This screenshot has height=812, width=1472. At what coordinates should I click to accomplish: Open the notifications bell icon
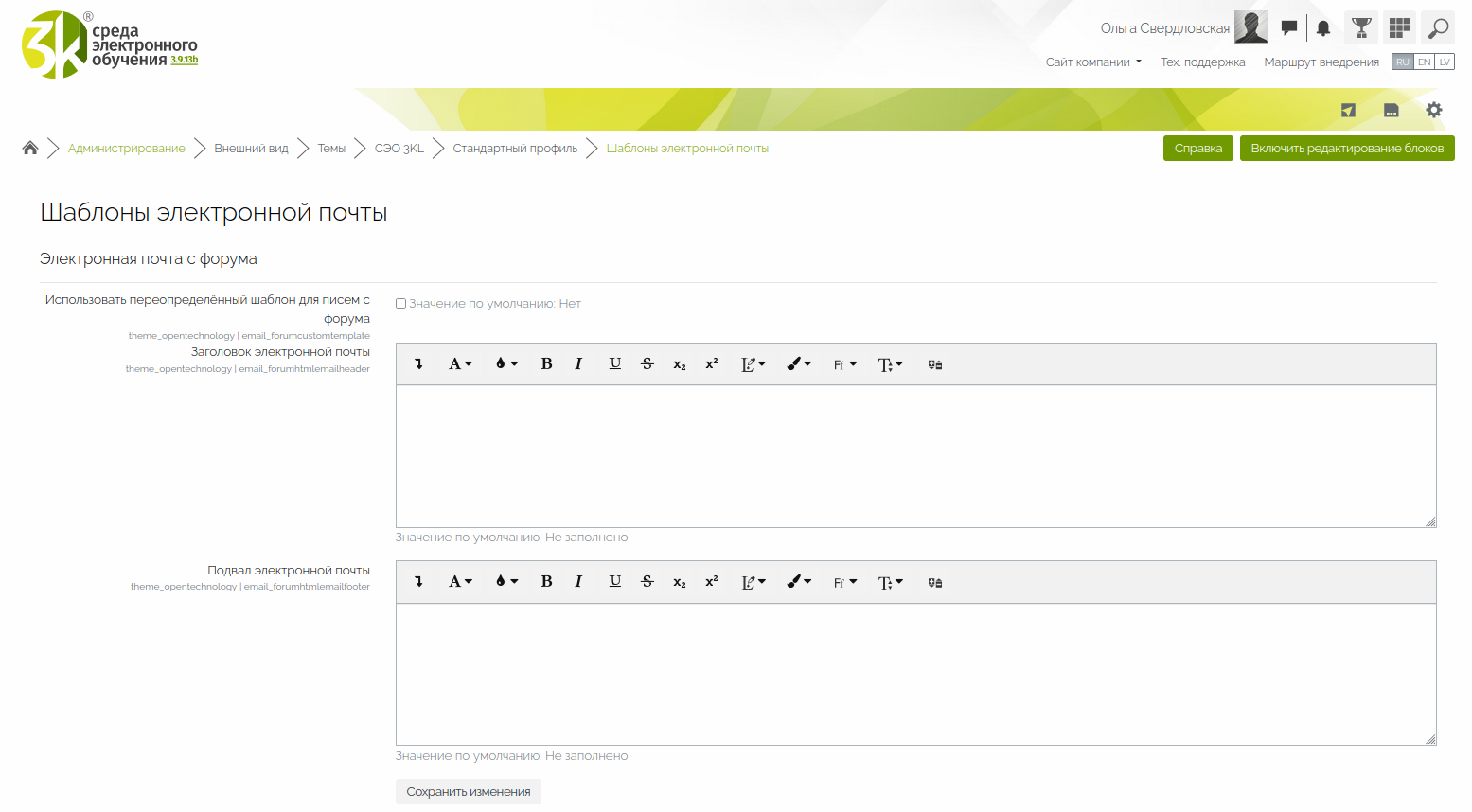pyautogui.click(x=1323, y=28)
